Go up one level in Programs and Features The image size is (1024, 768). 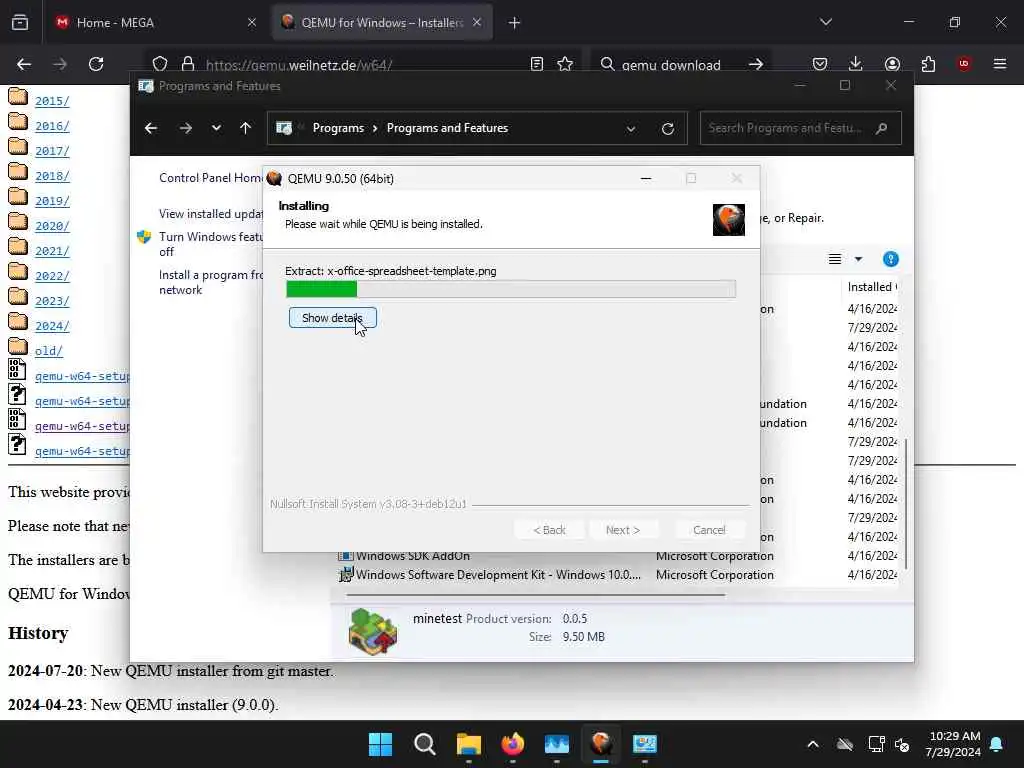pyautogui.click(x=246, y=128)
